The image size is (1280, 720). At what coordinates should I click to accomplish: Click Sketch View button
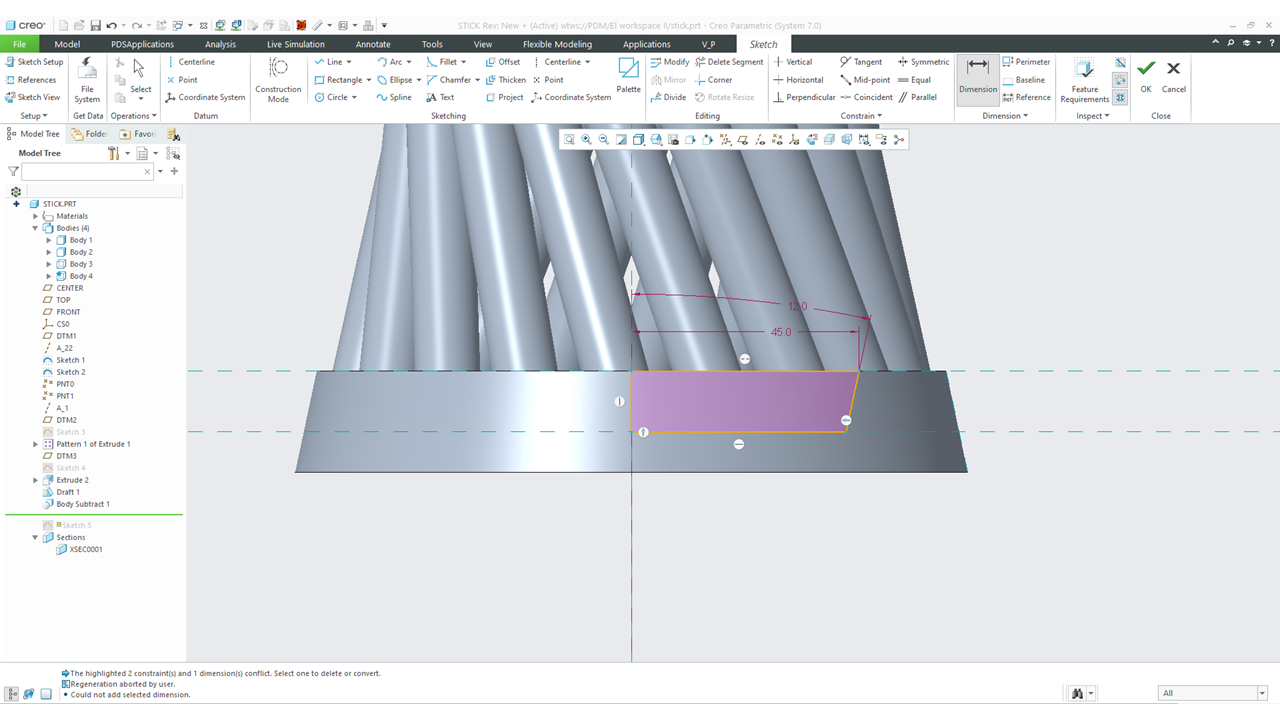(32, 98)
